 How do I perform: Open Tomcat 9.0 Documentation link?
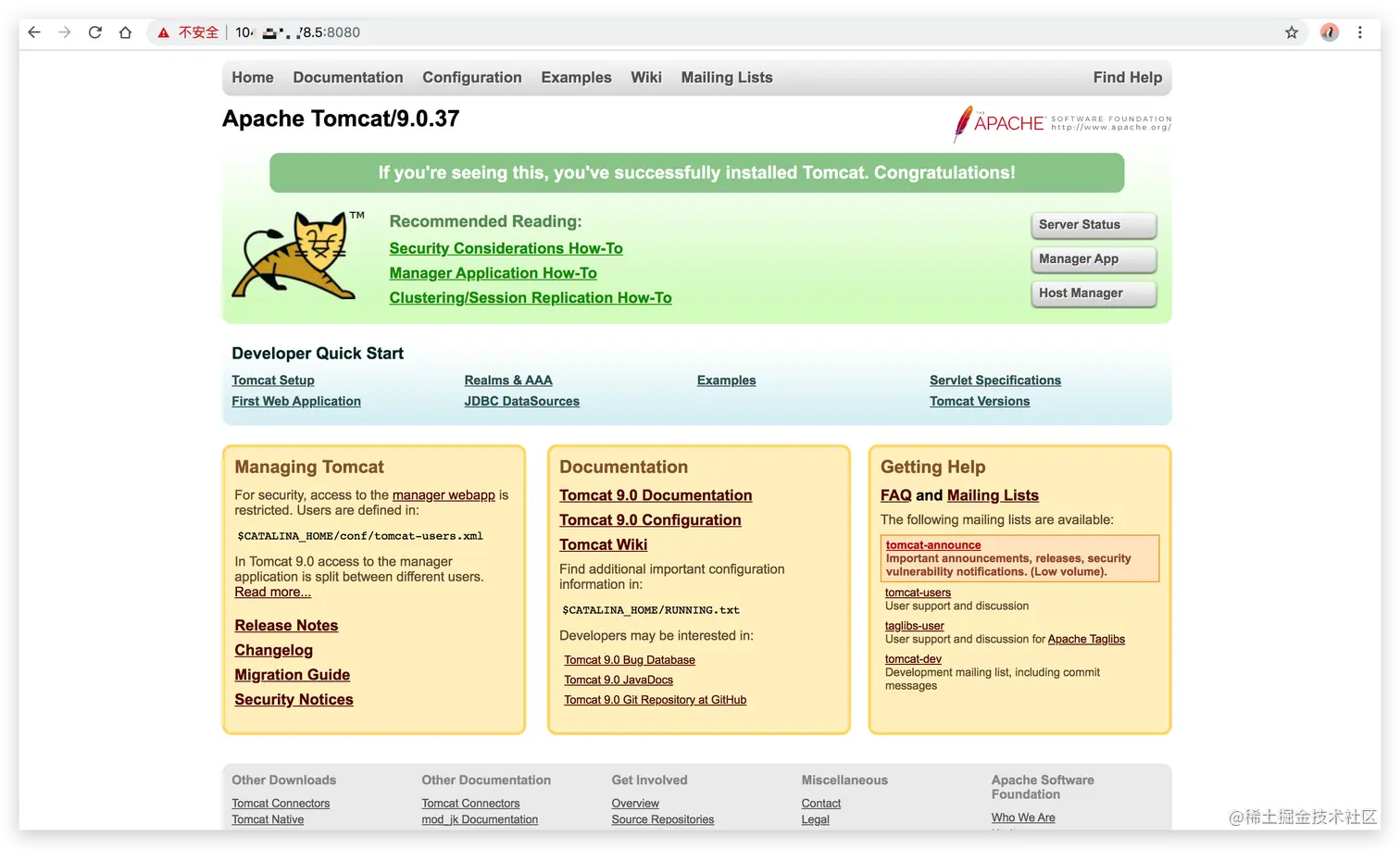pos(656,495)
